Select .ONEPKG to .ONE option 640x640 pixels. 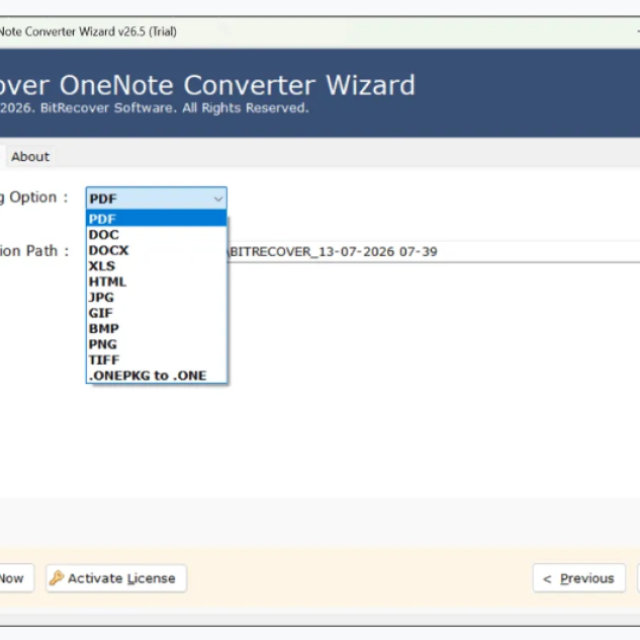coord(157,376)
